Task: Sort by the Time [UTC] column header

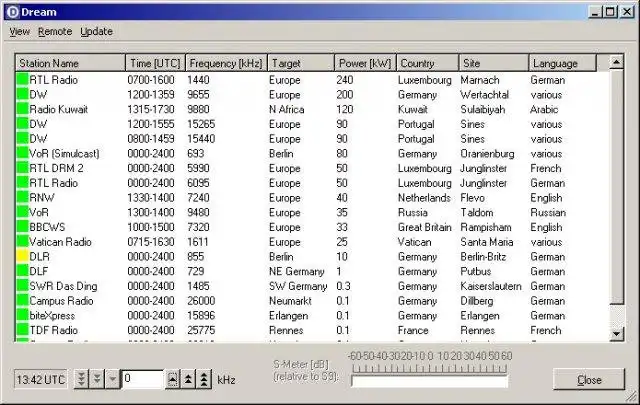Action: pyautogui.click(x=155, y=63)
